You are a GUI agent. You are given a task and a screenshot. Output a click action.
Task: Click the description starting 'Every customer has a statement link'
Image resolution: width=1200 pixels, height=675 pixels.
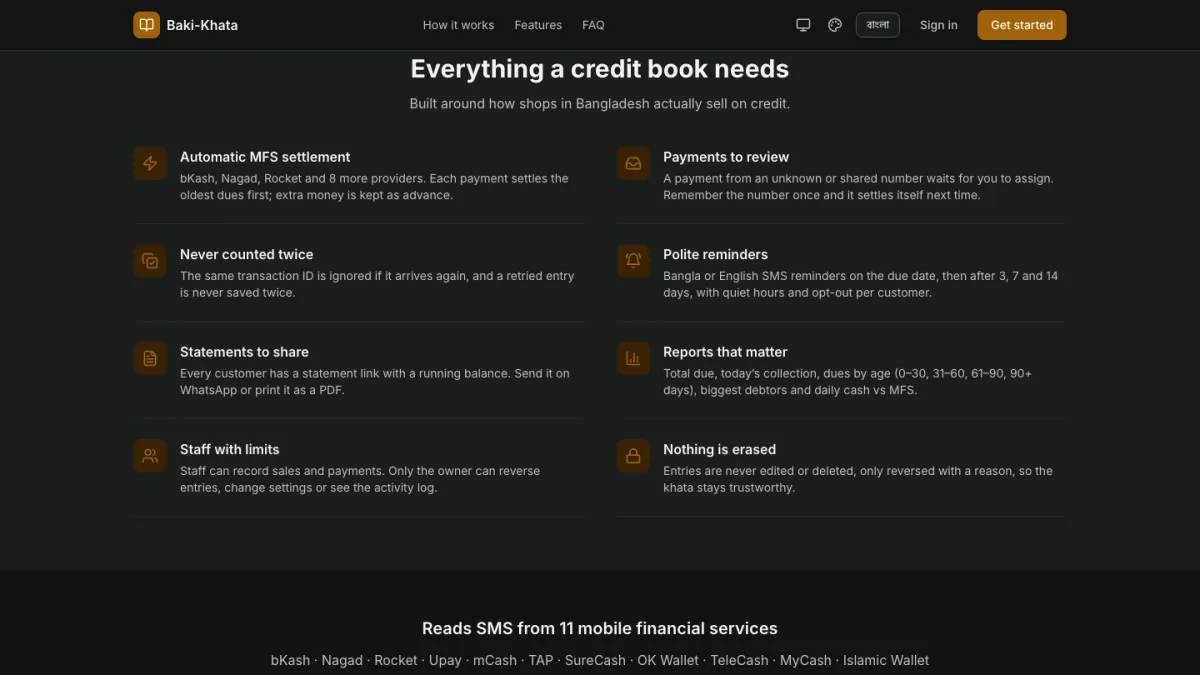pos(375,382)
